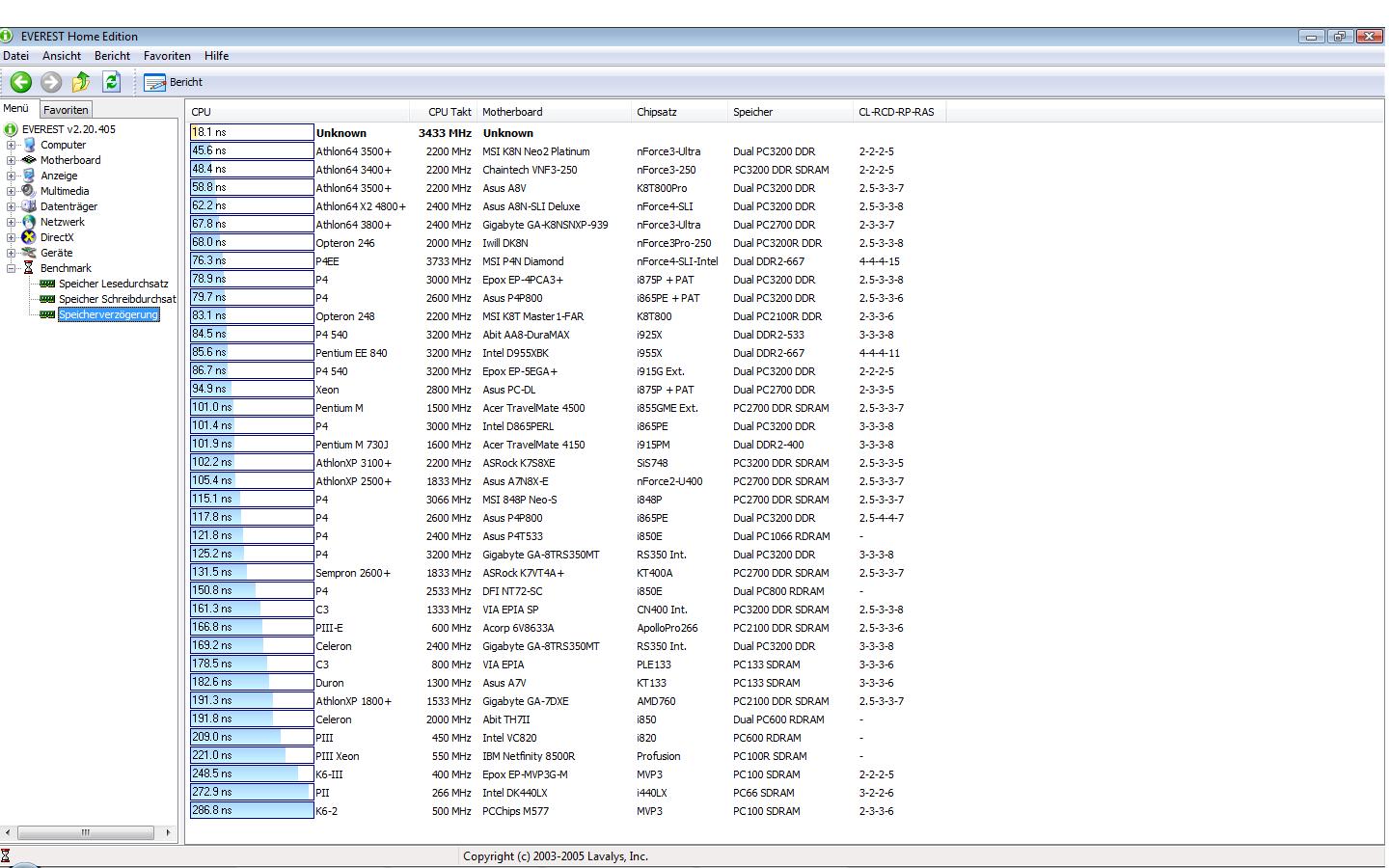Click the DirectX tree icon
This screenshot has width=1389, height=868.
(30, 237)
